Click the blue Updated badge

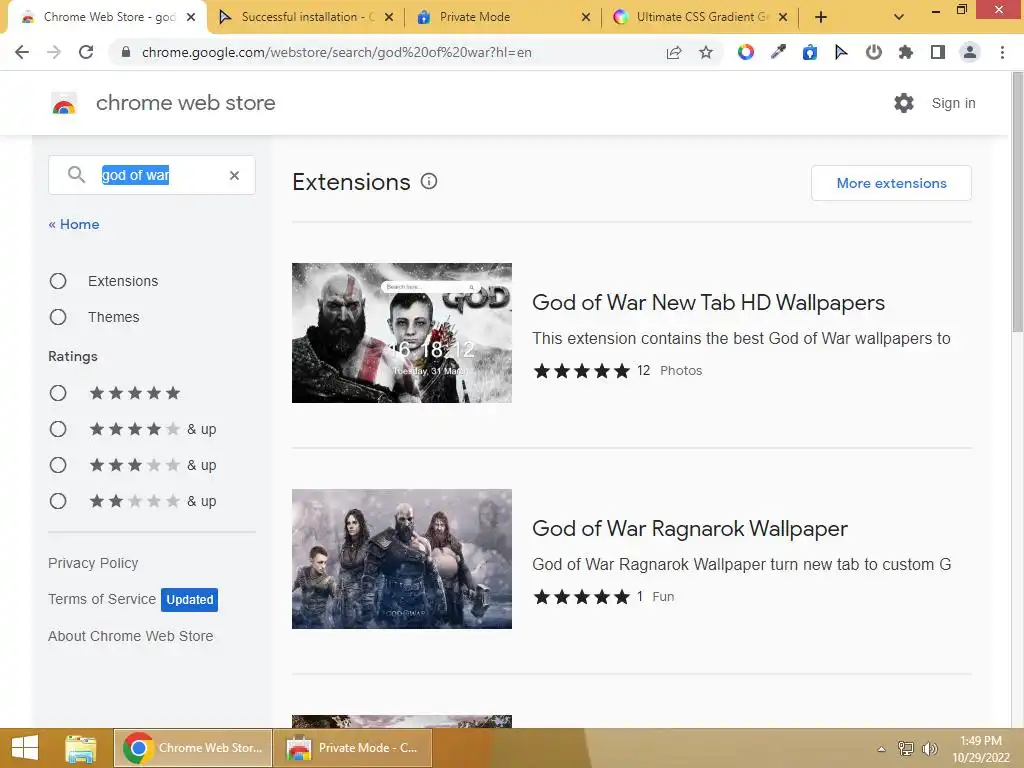click(189, 600)
